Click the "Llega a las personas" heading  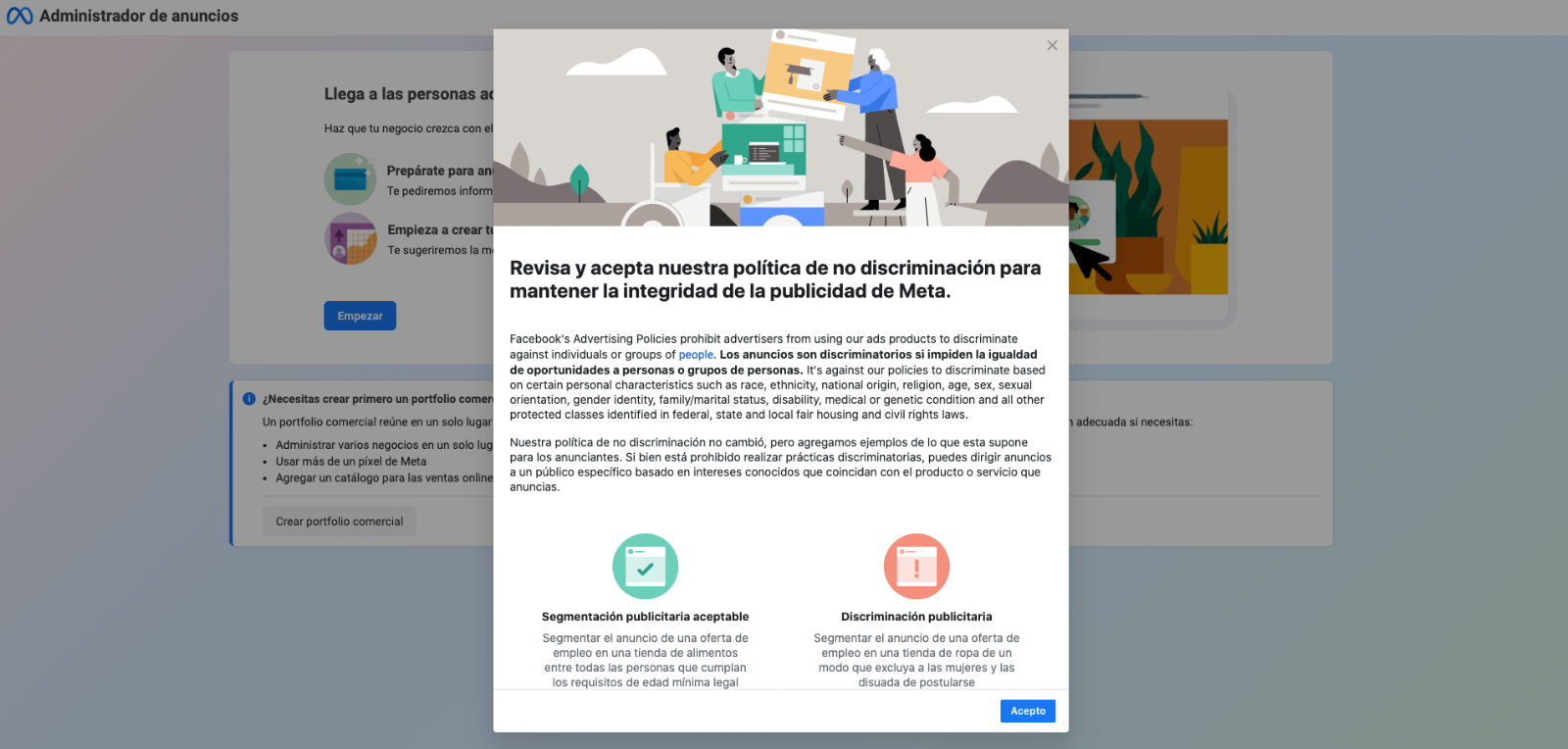coord(409,94)
